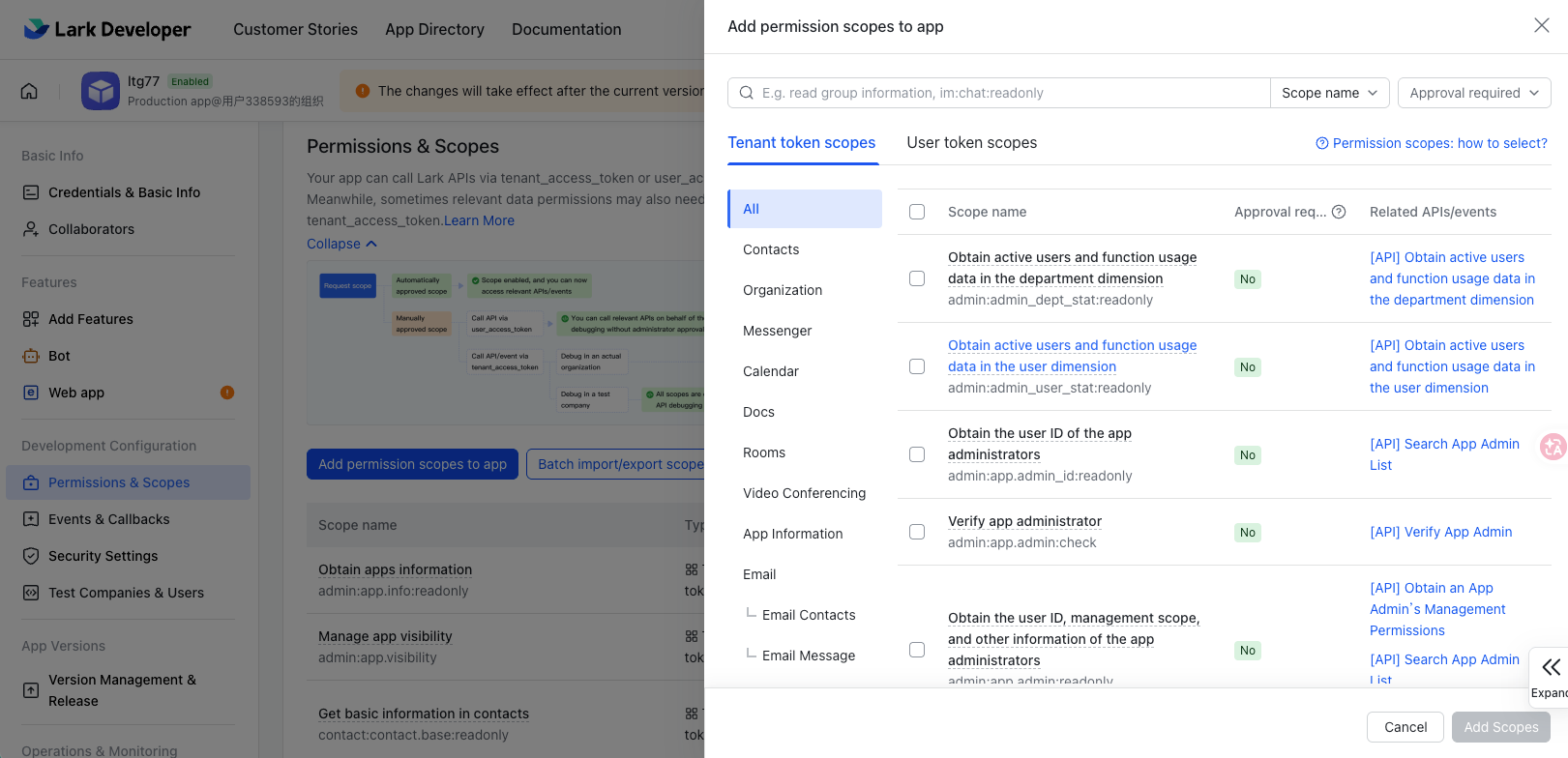The width and height of the screenshot is (1568, 758).
Task: Click the Security Settings shield icon
Action: (31, 556)
